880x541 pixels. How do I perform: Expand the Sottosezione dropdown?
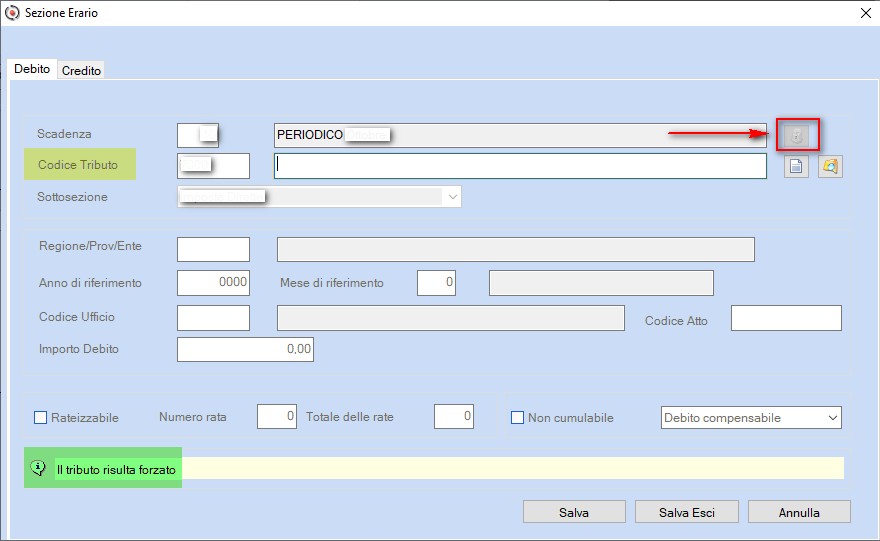[453, 197]
